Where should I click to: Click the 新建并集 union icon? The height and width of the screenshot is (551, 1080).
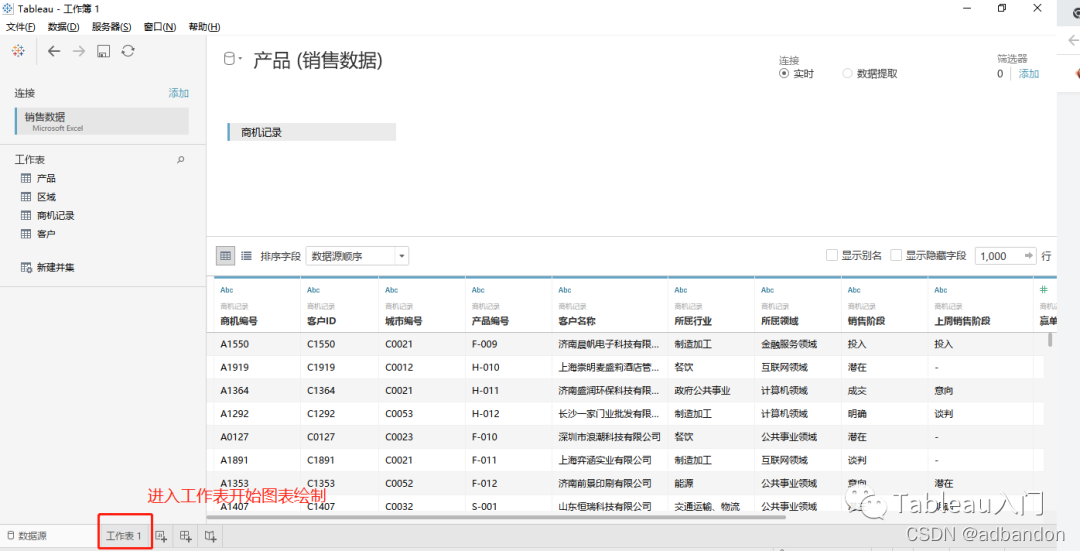click(x=26, y=267)
